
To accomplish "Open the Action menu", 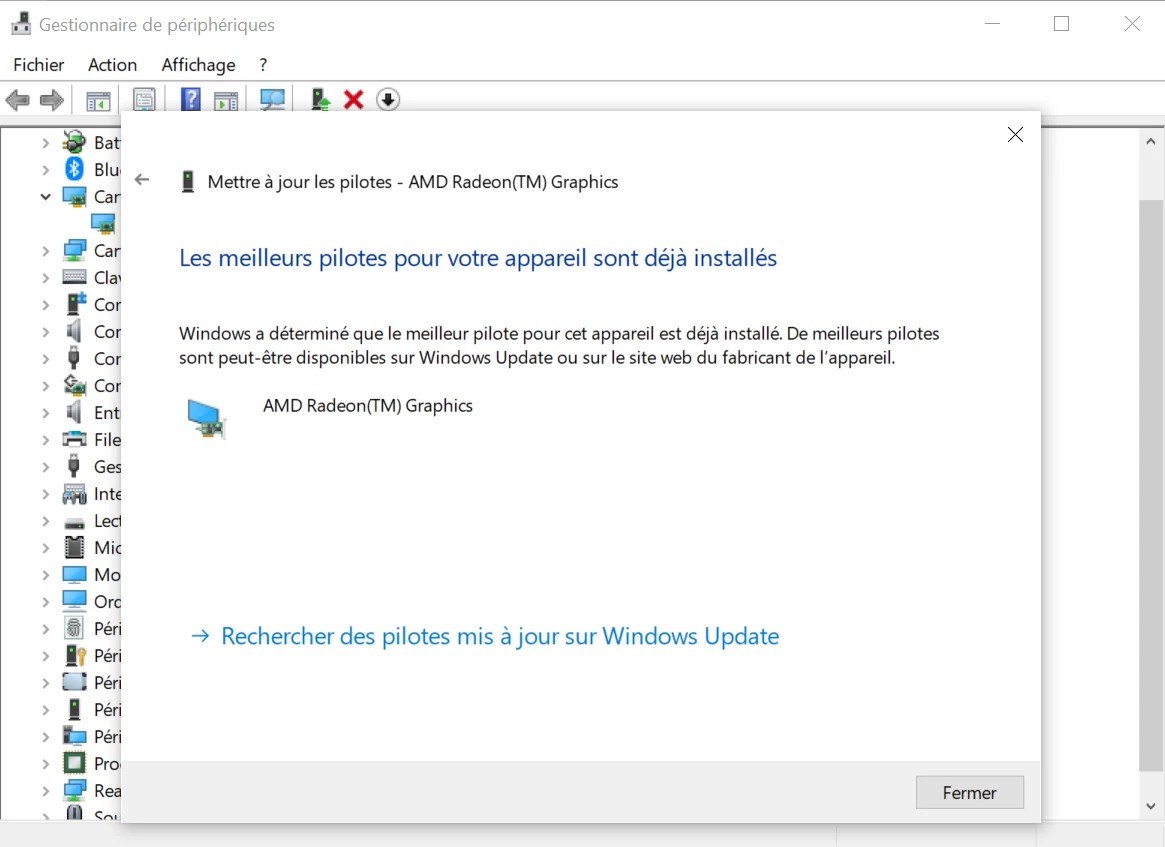I will click(112, 65).
